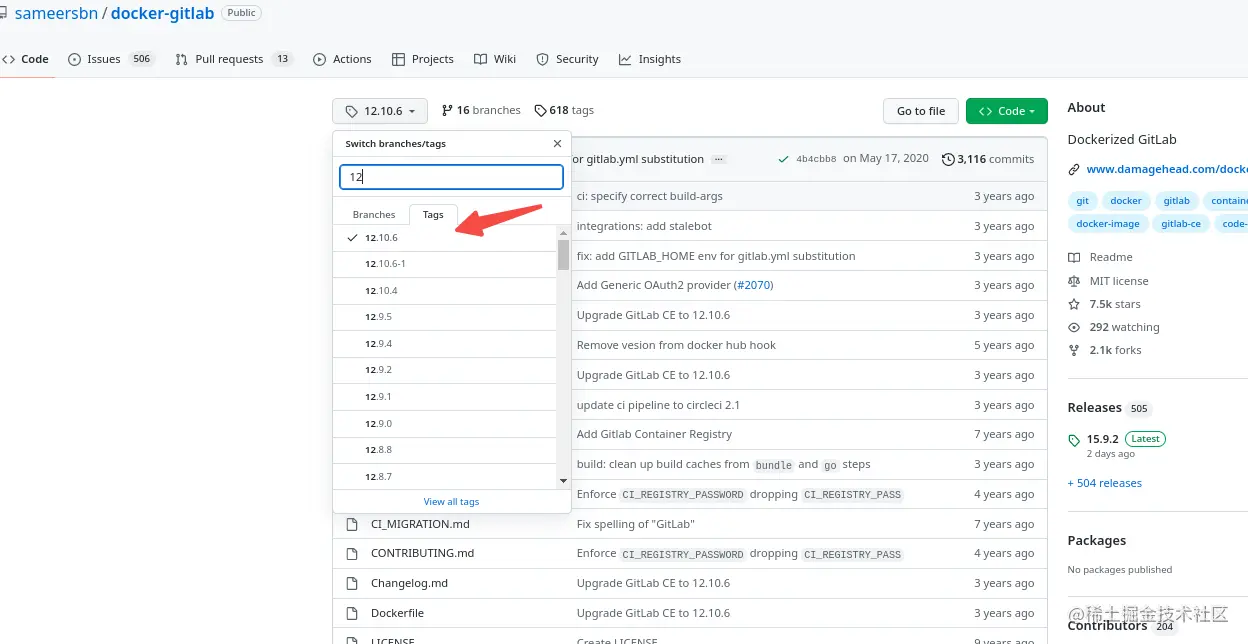Click the gitlab-ce topic tag
This screenshot has height=644, width=1248.
[1181, 224]
